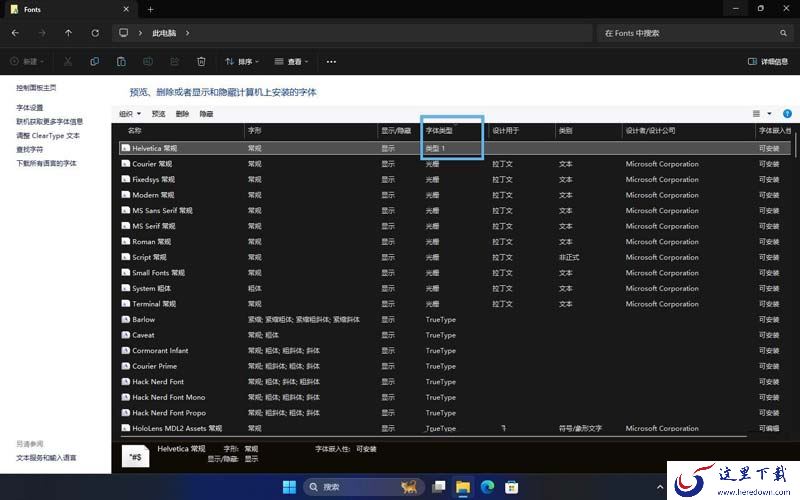Expand the chevron after 此电脑 in address bar

188,33
